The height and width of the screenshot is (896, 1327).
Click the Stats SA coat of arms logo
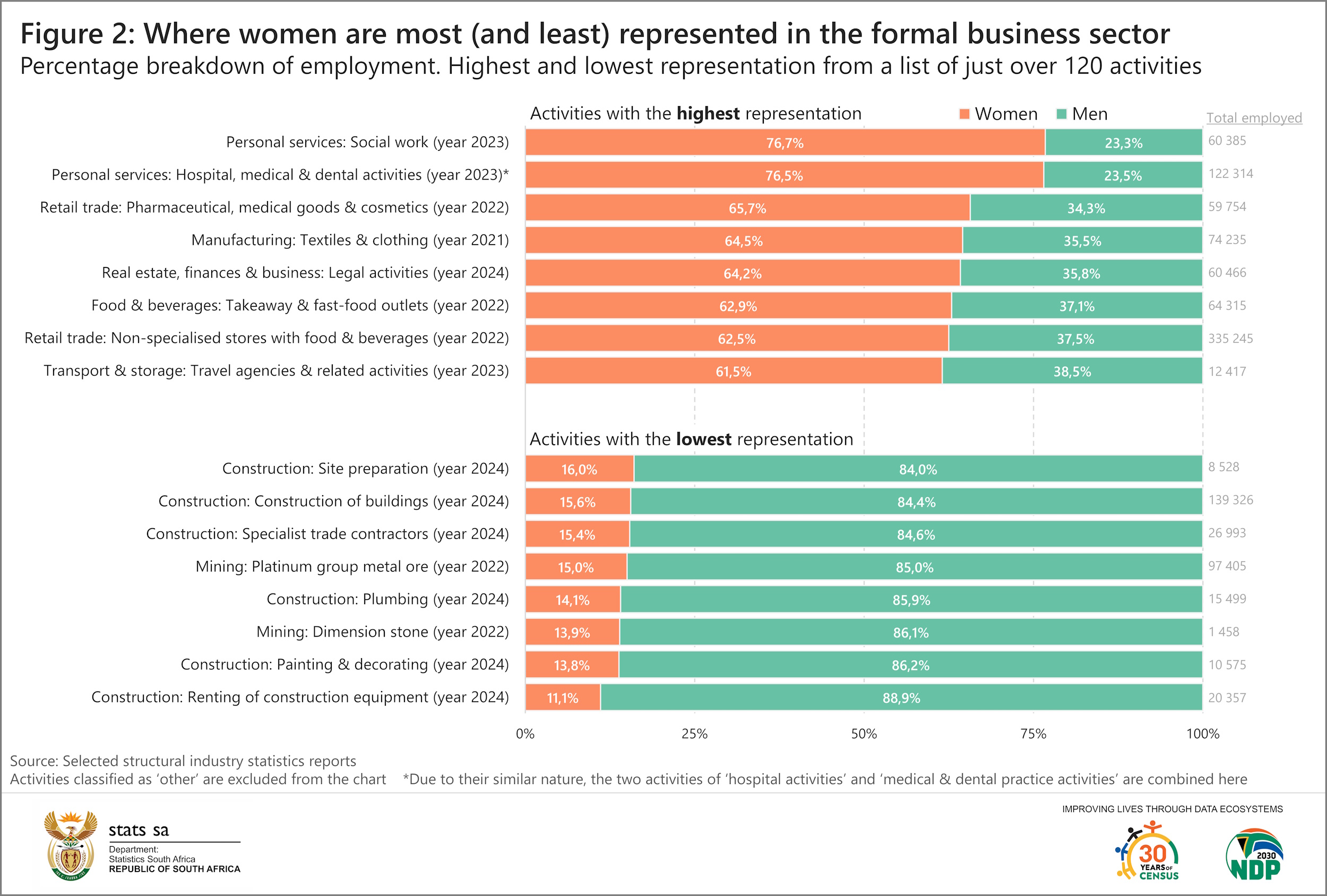click(71, 845)
